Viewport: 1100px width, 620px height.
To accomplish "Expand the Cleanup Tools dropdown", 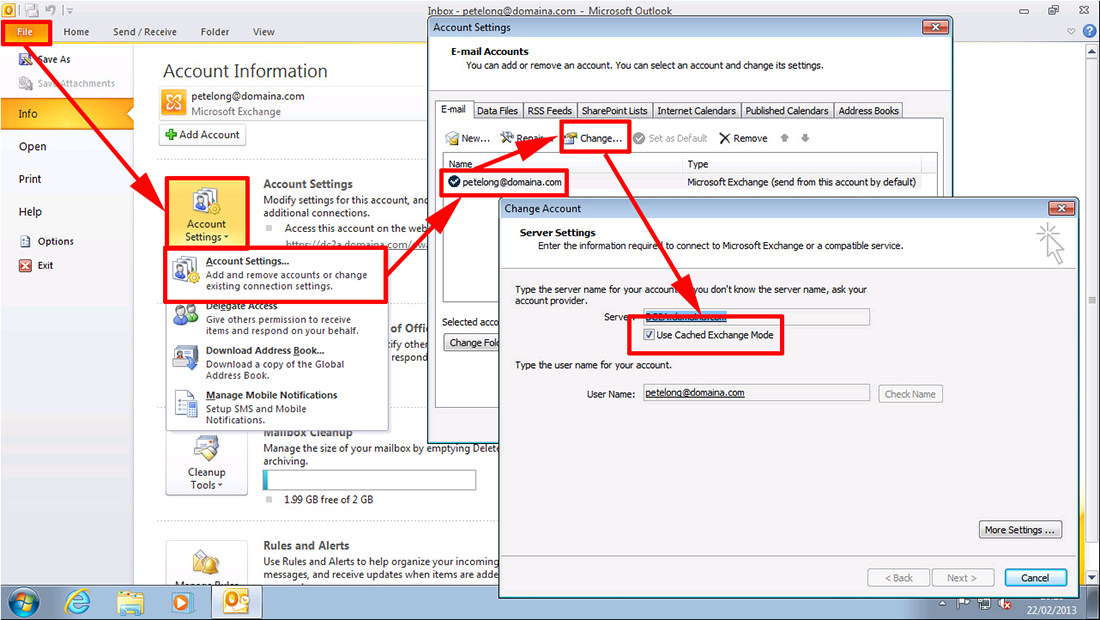I will (206, 464).
